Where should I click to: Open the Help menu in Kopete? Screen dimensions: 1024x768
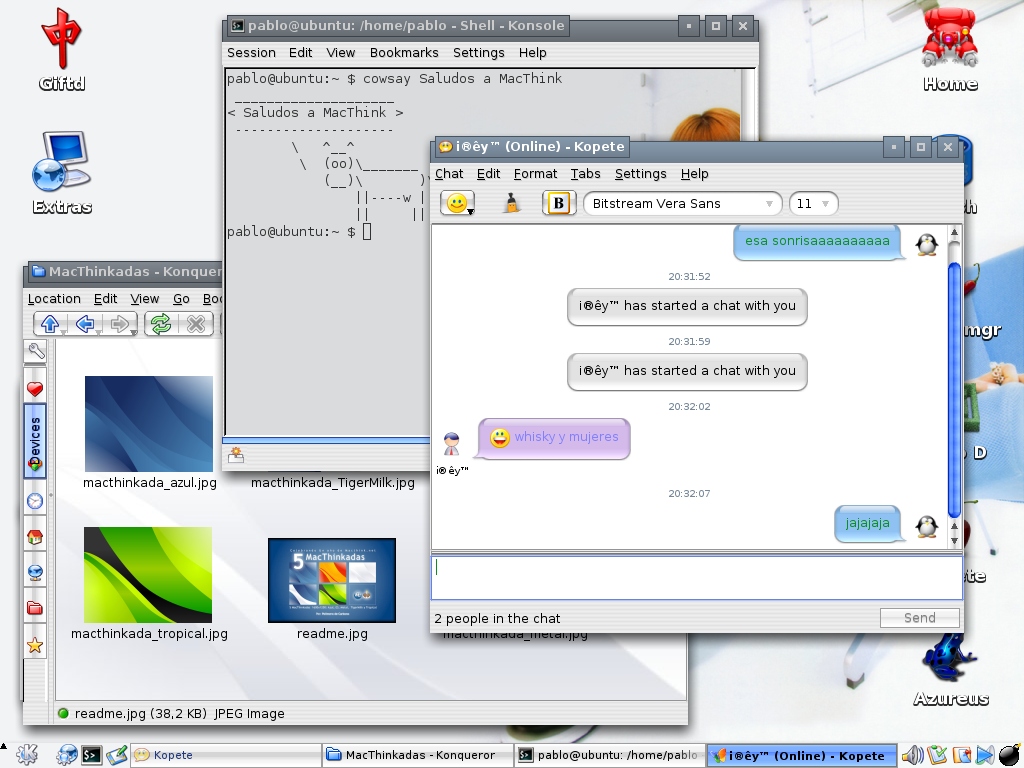point(694,174)
